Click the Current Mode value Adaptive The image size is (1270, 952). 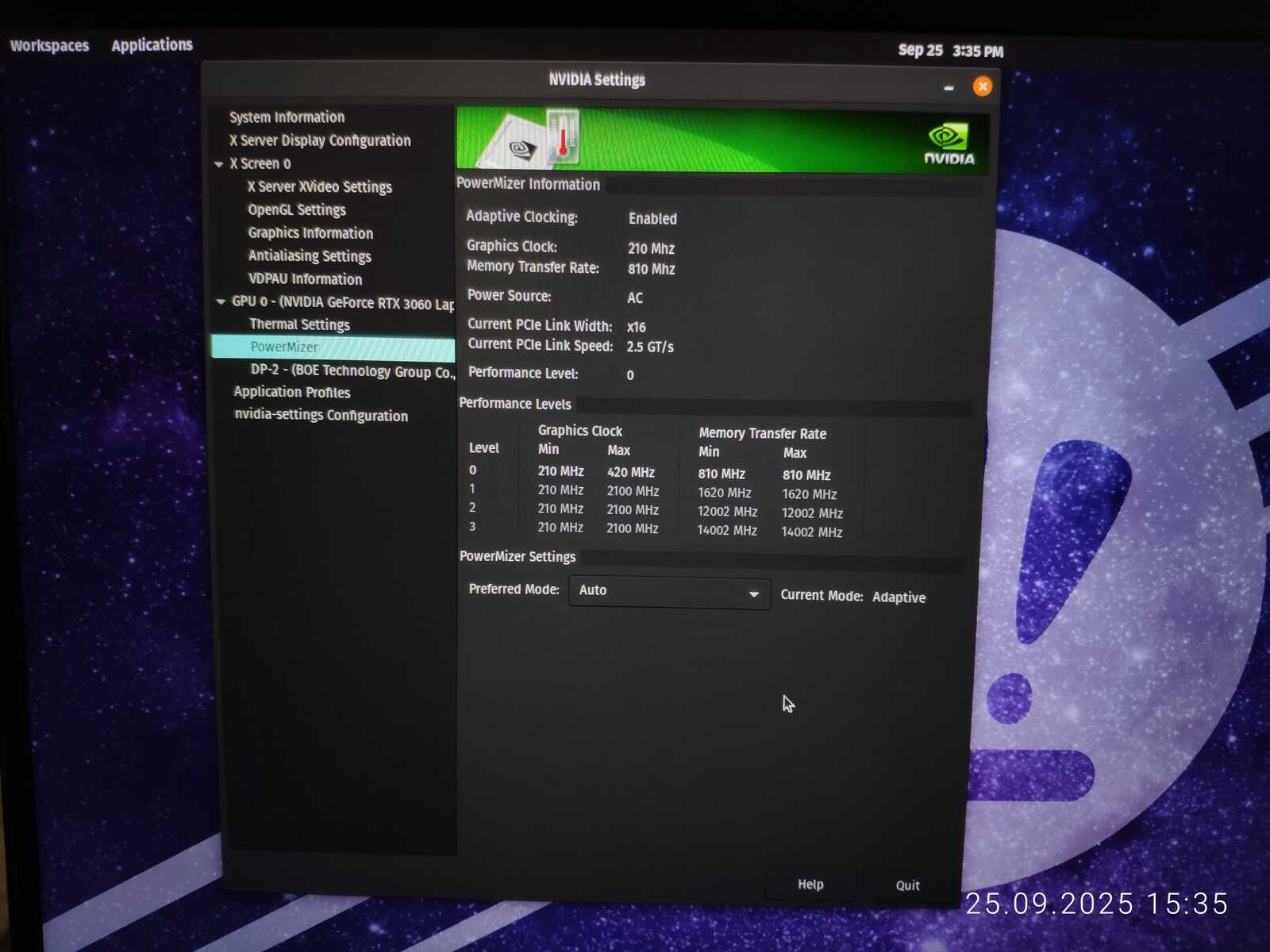pyautogui.click(x=899, y=597)
